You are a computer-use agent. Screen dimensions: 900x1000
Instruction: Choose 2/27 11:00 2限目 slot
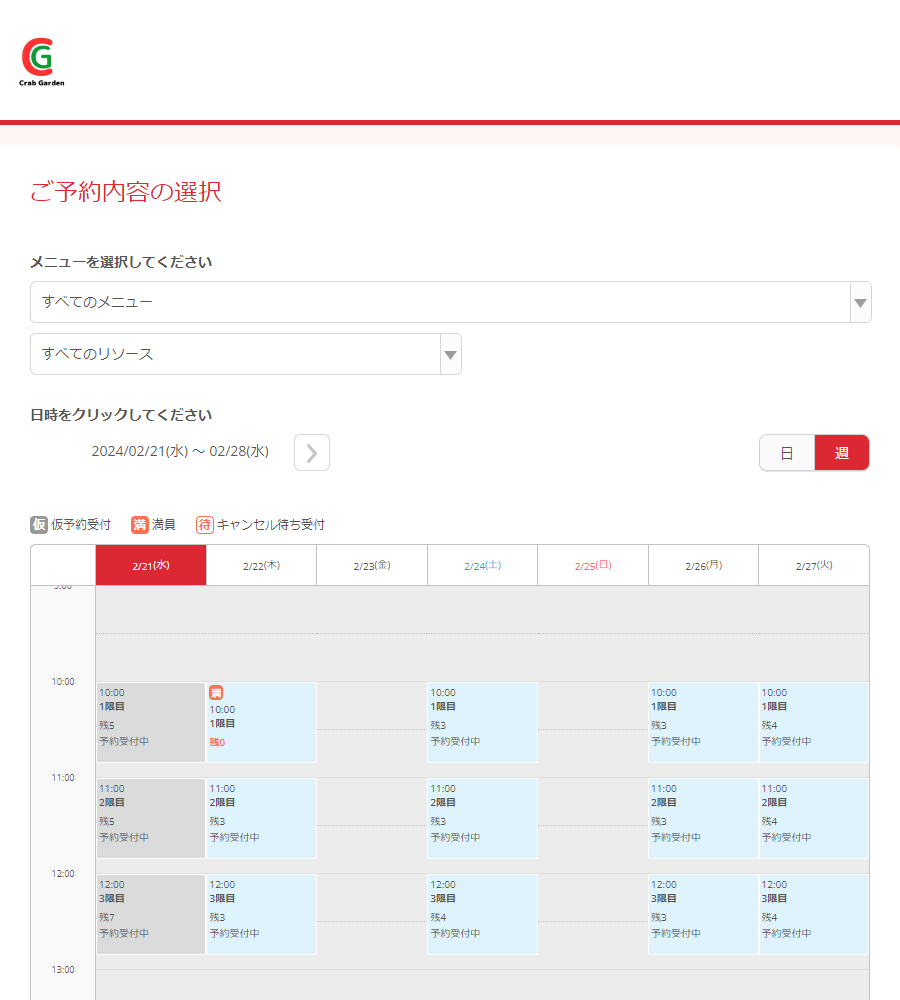click(x=813, y=818)
